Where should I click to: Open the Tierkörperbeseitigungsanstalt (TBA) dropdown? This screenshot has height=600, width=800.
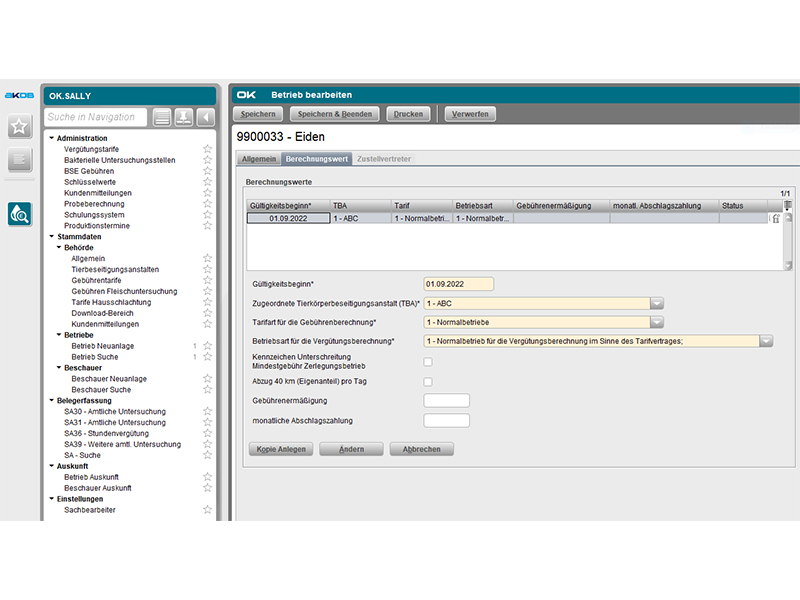657,303
